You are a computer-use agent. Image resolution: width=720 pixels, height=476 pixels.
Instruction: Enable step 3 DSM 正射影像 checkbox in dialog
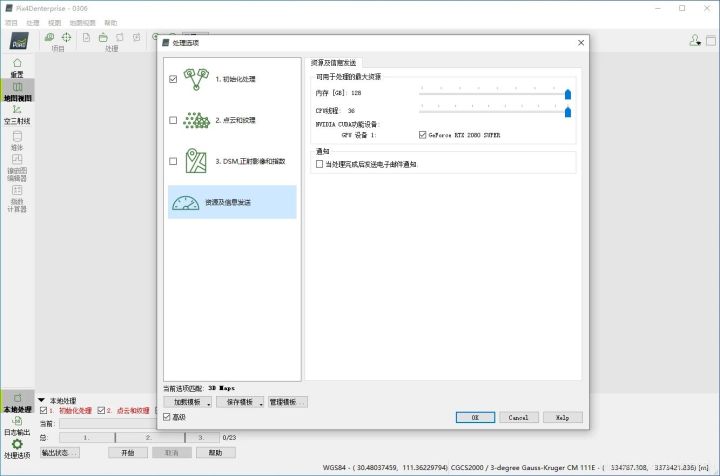[x=173, y=161]
